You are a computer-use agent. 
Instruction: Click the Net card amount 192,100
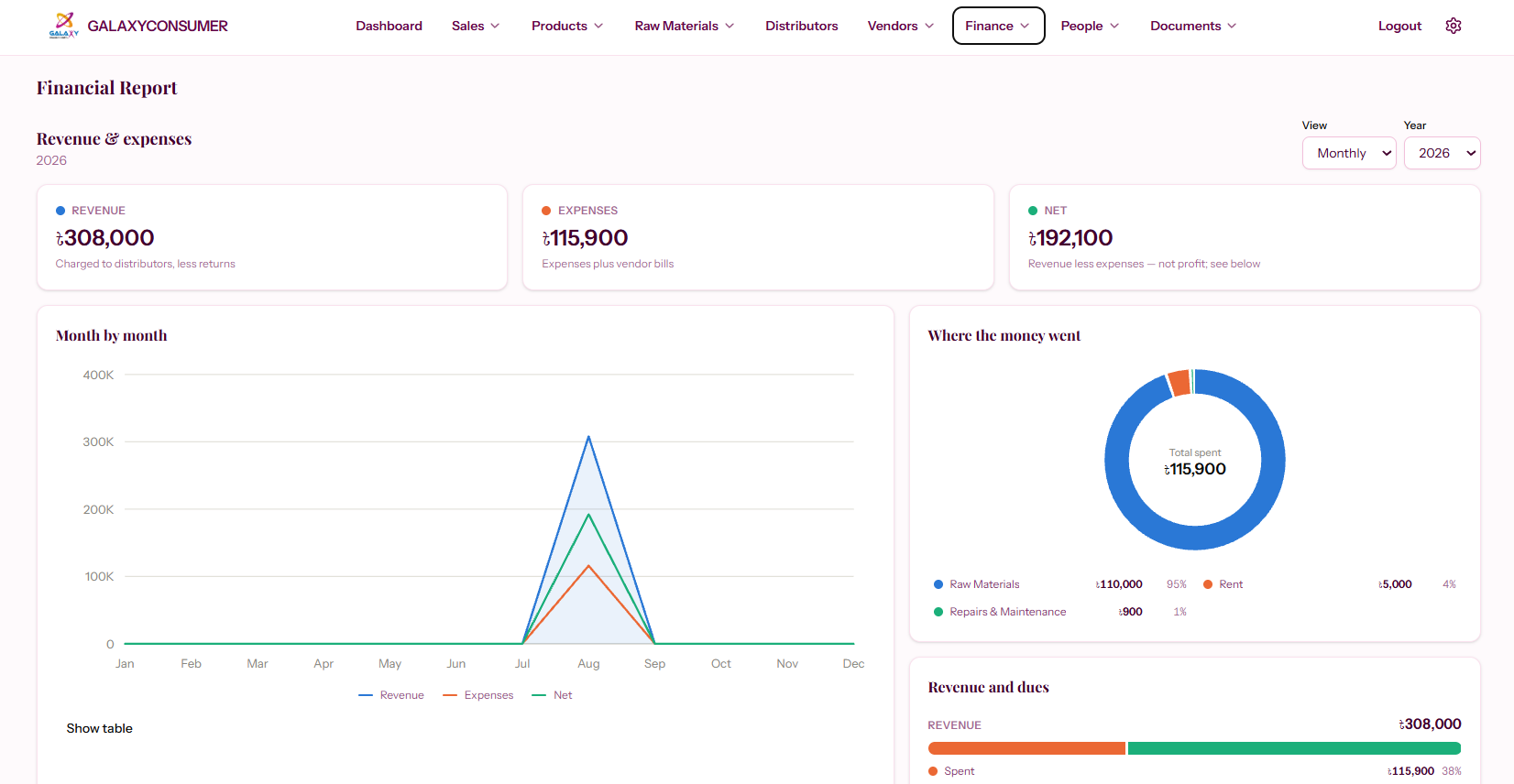pyautogui.click(x=1070, y=238)
